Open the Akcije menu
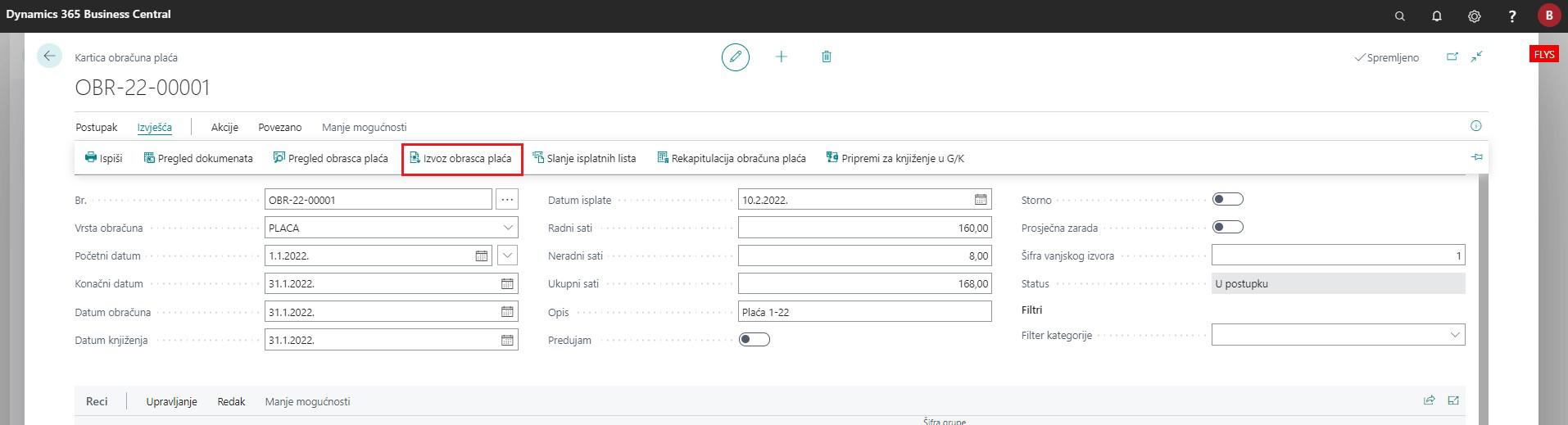Image resolution: width=1568 pixels, height=425 pixels. pos(224,127)
